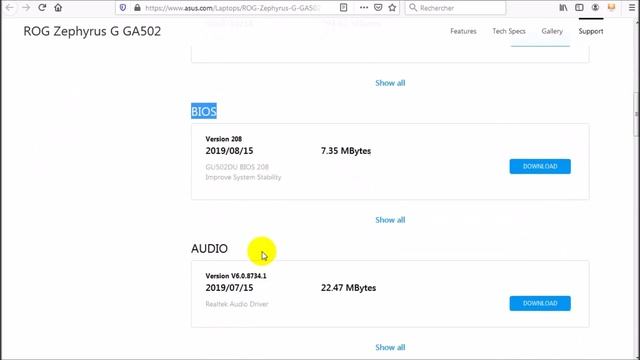Screen dimensions: 640x360
Task: Open the page actions three-dot menu
Action: point(364,8)
